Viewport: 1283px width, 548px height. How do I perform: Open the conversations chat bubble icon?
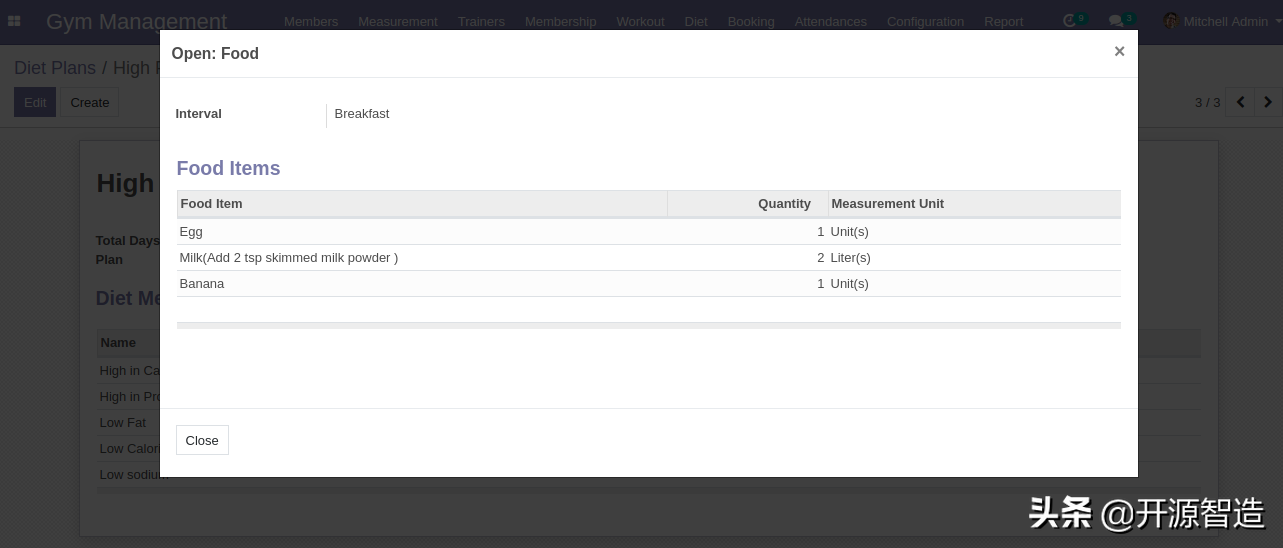click(1116, 21)
